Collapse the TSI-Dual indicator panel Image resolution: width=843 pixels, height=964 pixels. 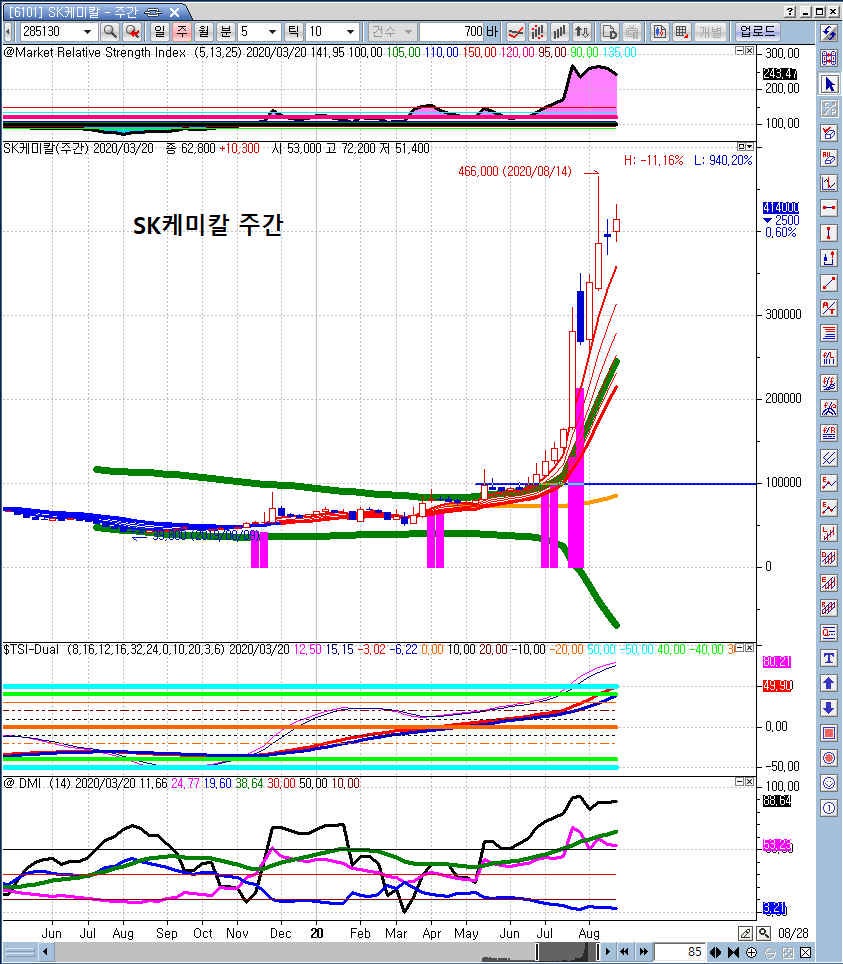[x=740, y=648]
